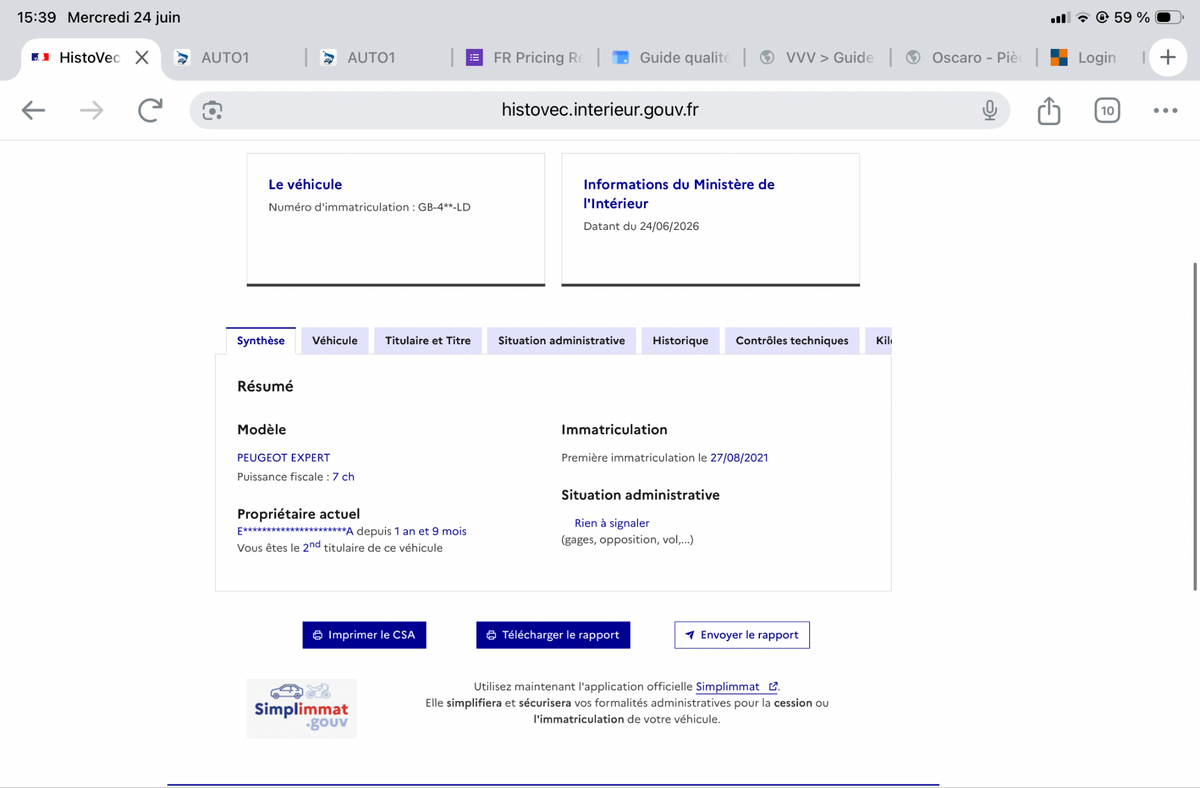Screen dimensions: 1200x788
Task: Add a new tab with the plus button
Action: (x=1167, y=58)
